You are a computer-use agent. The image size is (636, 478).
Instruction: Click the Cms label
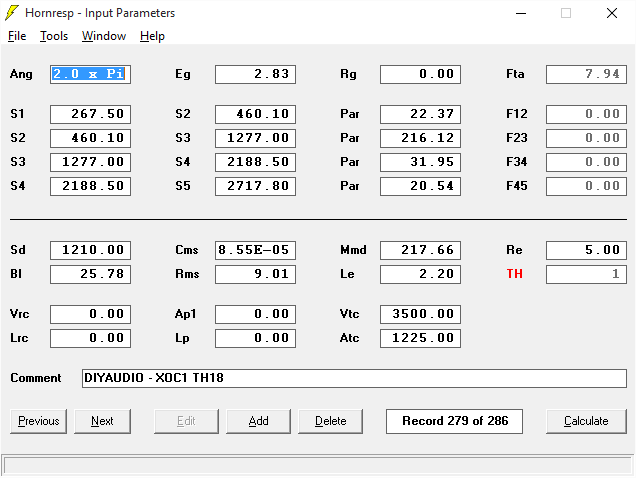pyautogui.click(x=187, y=250)
